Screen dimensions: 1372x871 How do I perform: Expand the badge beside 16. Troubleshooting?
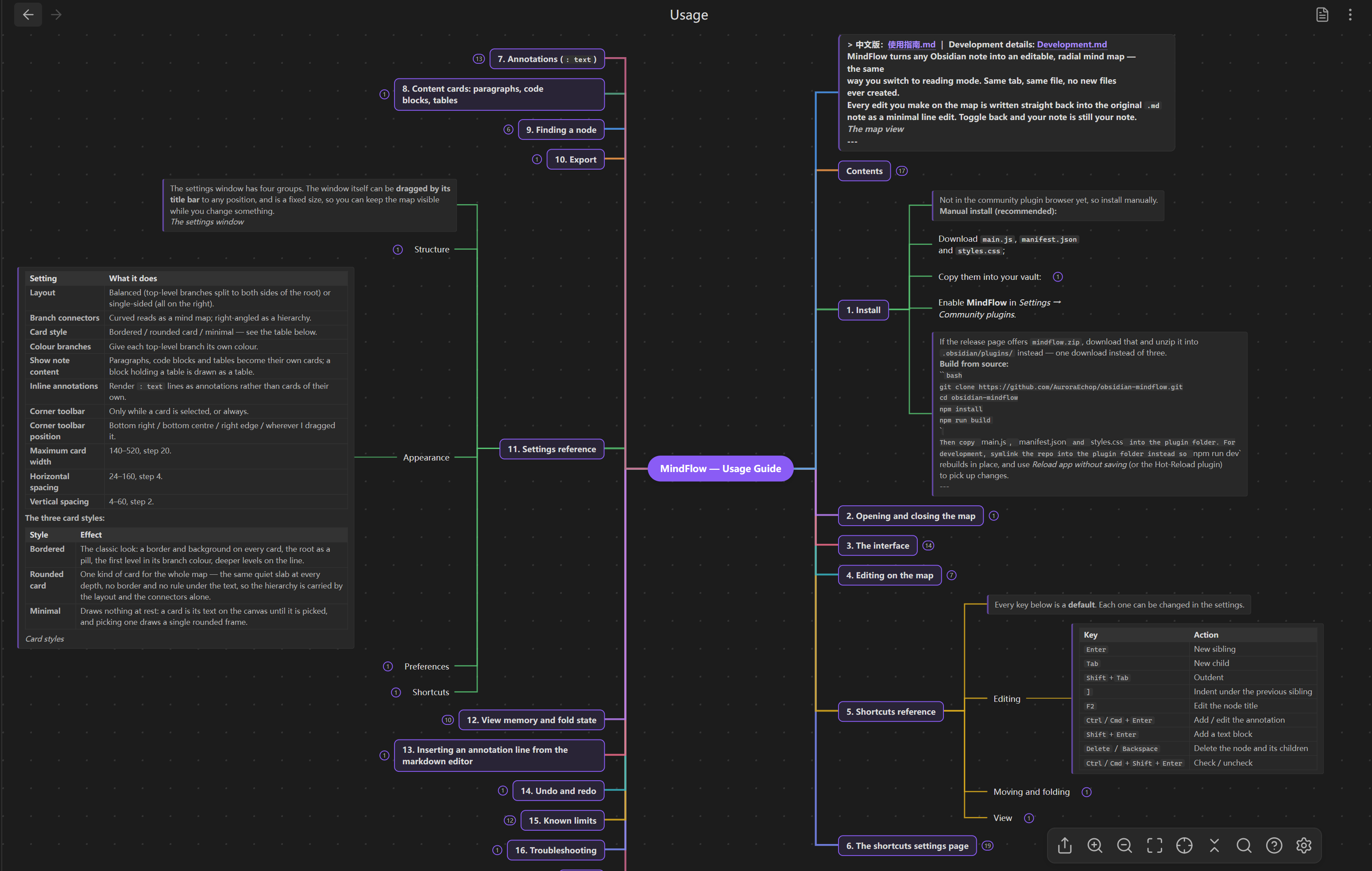[x=498, y=850]
